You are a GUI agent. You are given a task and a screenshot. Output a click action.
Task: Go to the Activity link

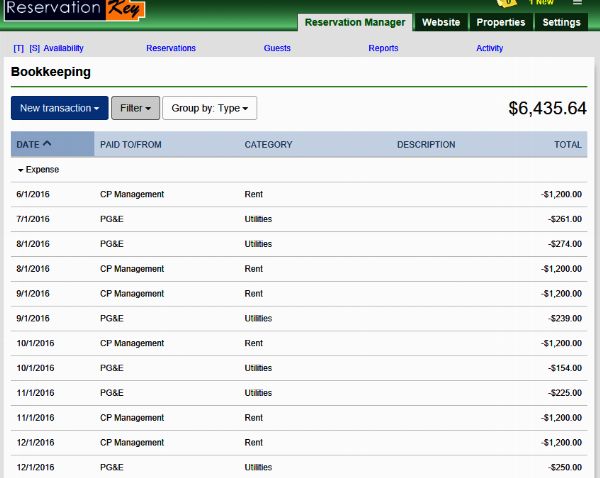(x=489, y=48)
